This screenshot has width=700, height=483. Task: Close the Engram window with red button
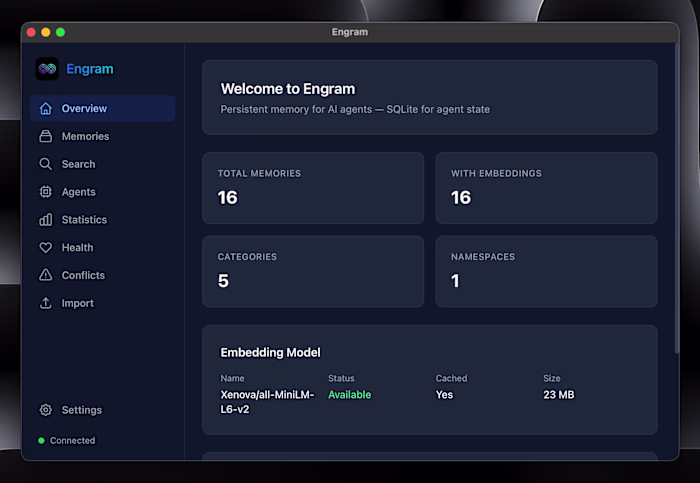31,32
